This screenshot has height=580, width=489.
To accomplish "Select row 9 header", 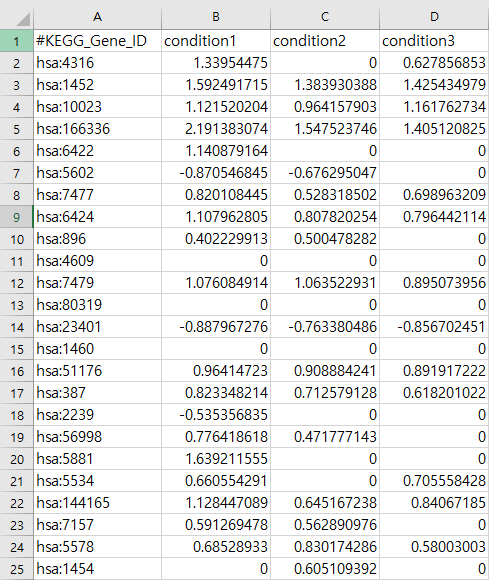I will click(x=16, y=217).
